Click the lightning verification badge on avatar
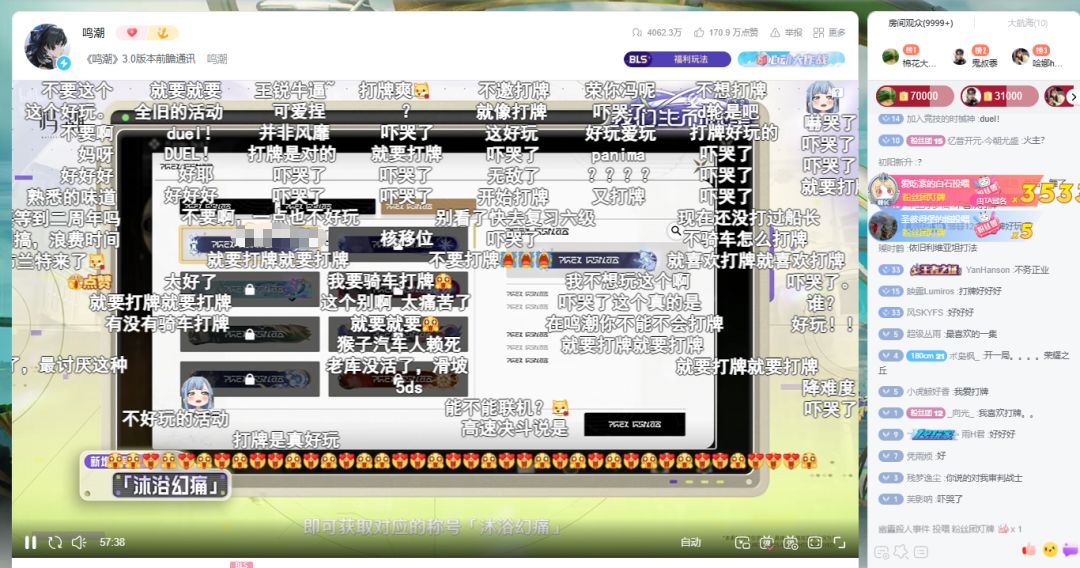 click(x=63, y=63)
